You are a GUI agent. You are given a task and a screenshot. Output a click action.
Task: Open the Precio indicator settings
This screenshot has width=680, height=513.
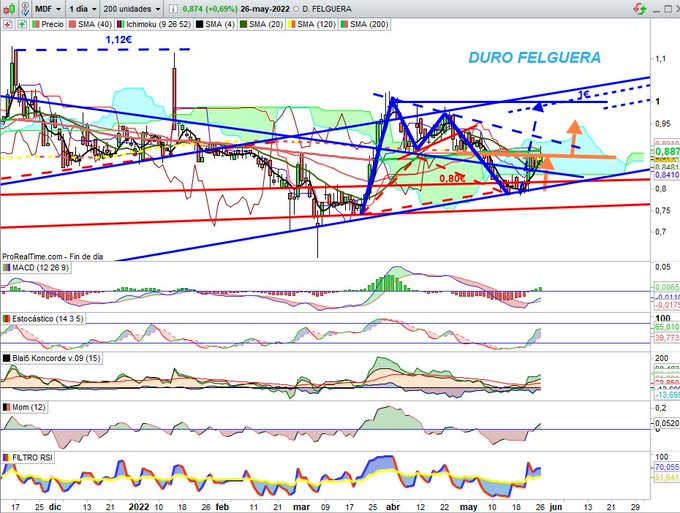point(48,25)
